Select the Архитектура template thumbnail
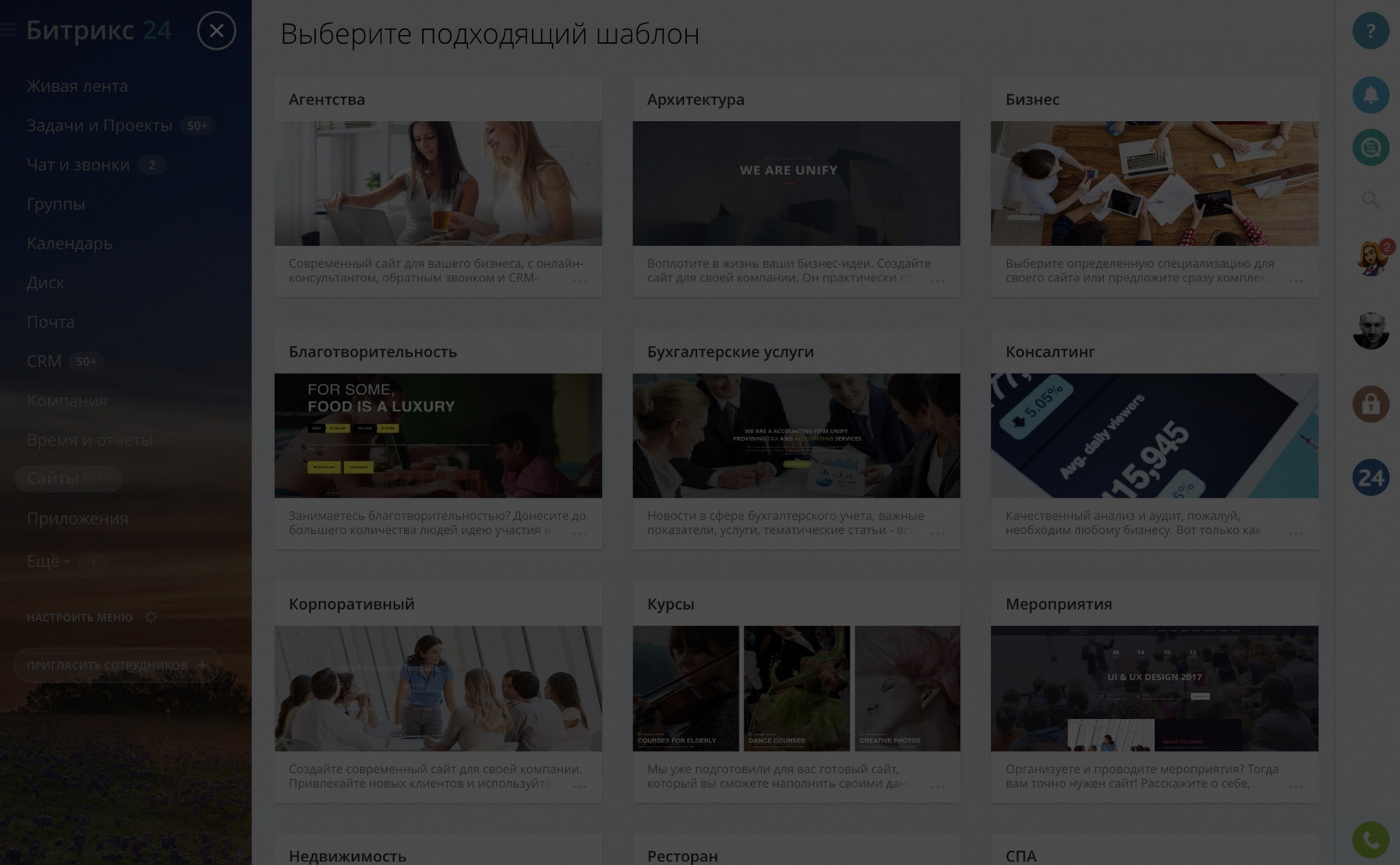 796,183
